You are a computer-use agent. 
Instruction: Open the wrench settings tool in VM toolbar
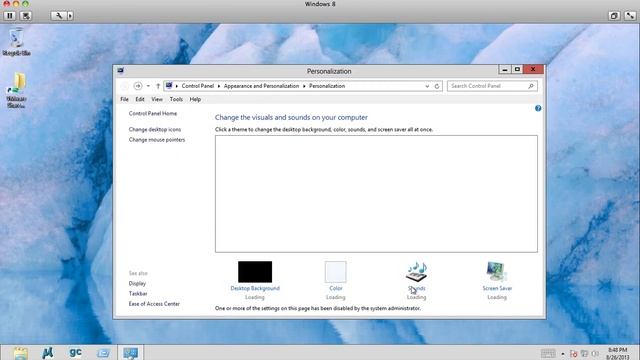pos(58,16)
